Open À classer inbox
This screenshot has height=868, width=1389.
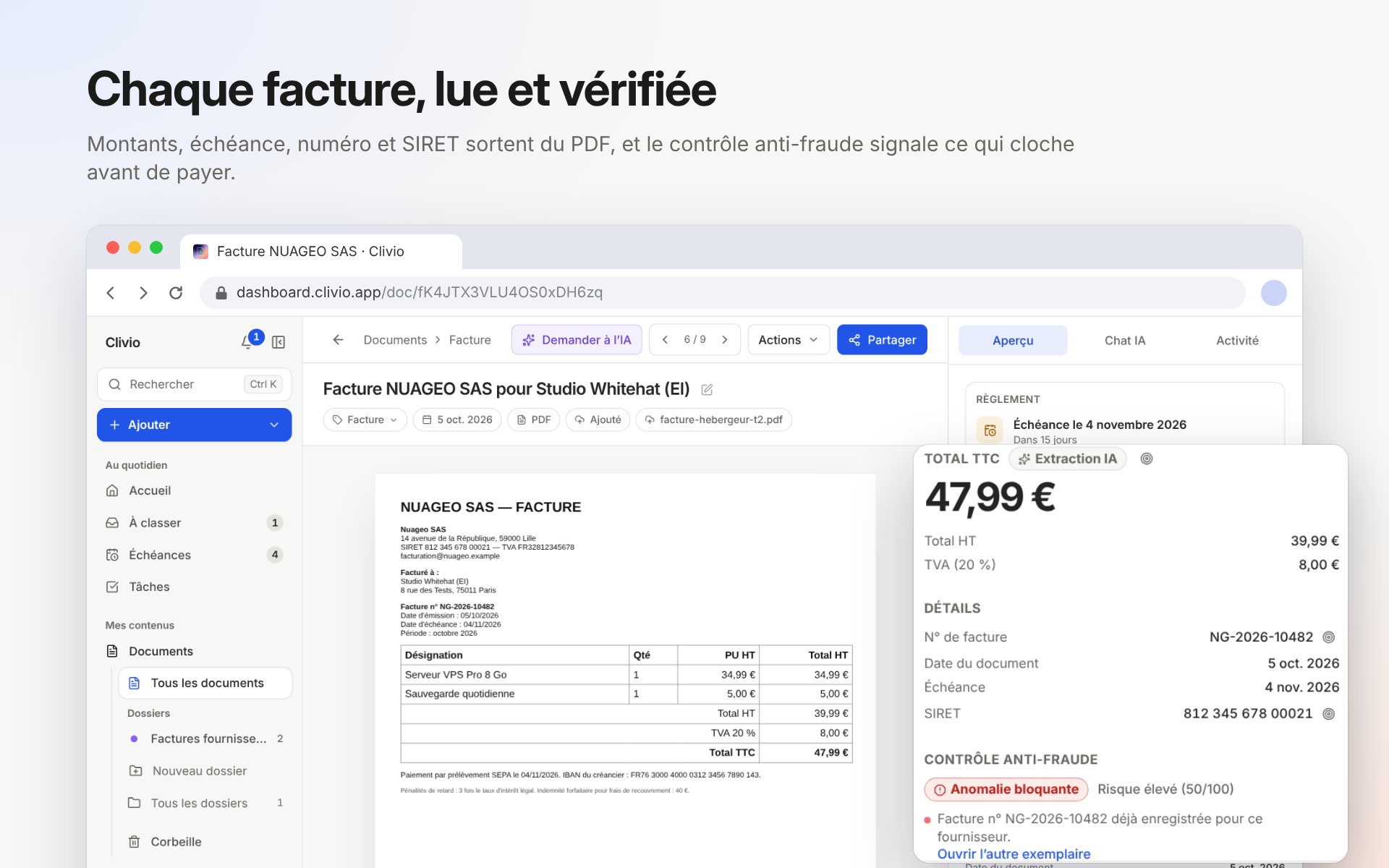194,523
